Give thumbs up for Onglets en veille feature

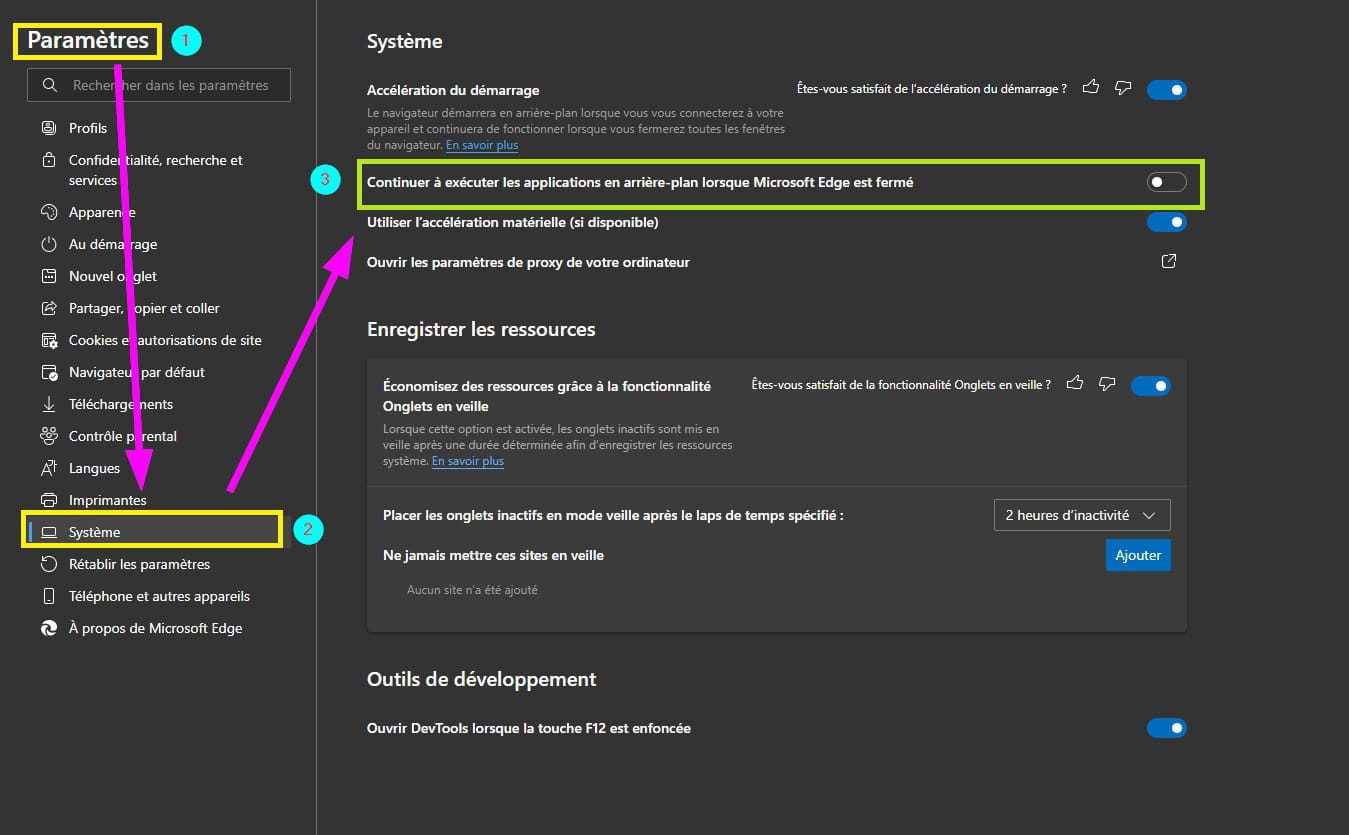(x=1075, y=384)
